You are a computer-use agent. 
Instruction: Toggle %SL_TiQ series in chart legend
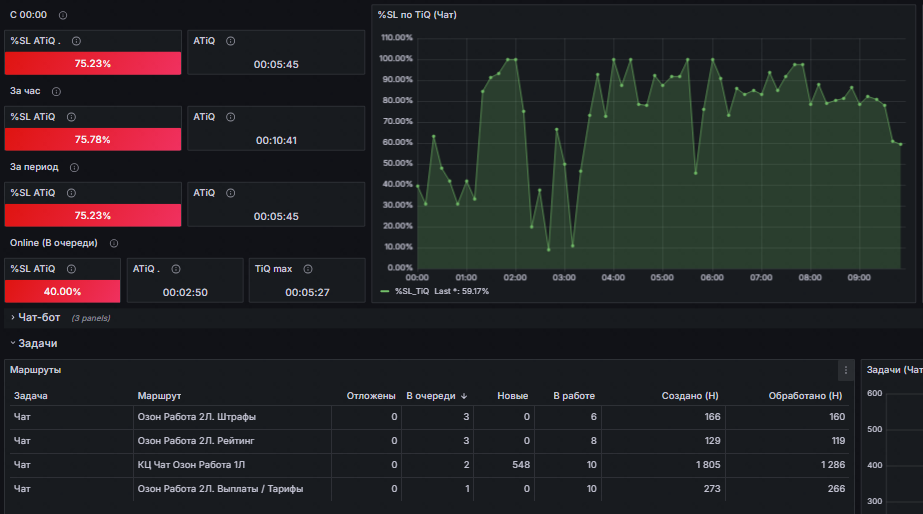click(x=412, y=291)
